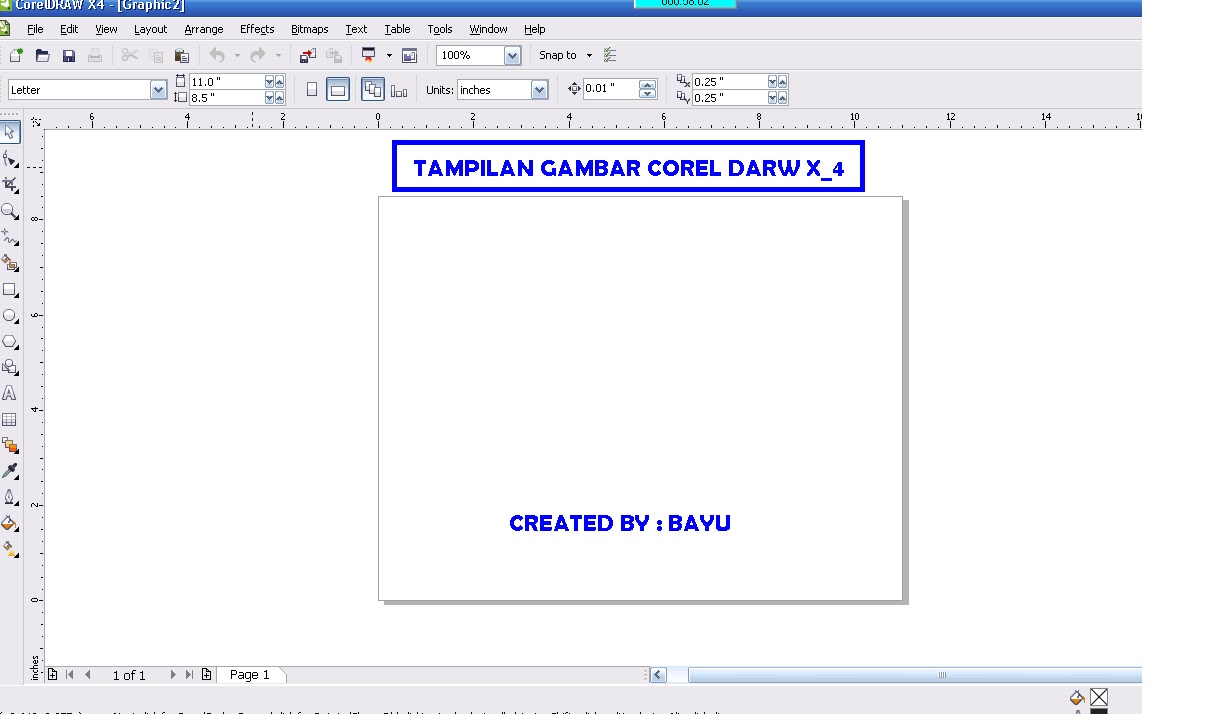The width and height of the screenshot is (1207, 714).
Task: Go to the last page
Action: click(x=189, y=675)
